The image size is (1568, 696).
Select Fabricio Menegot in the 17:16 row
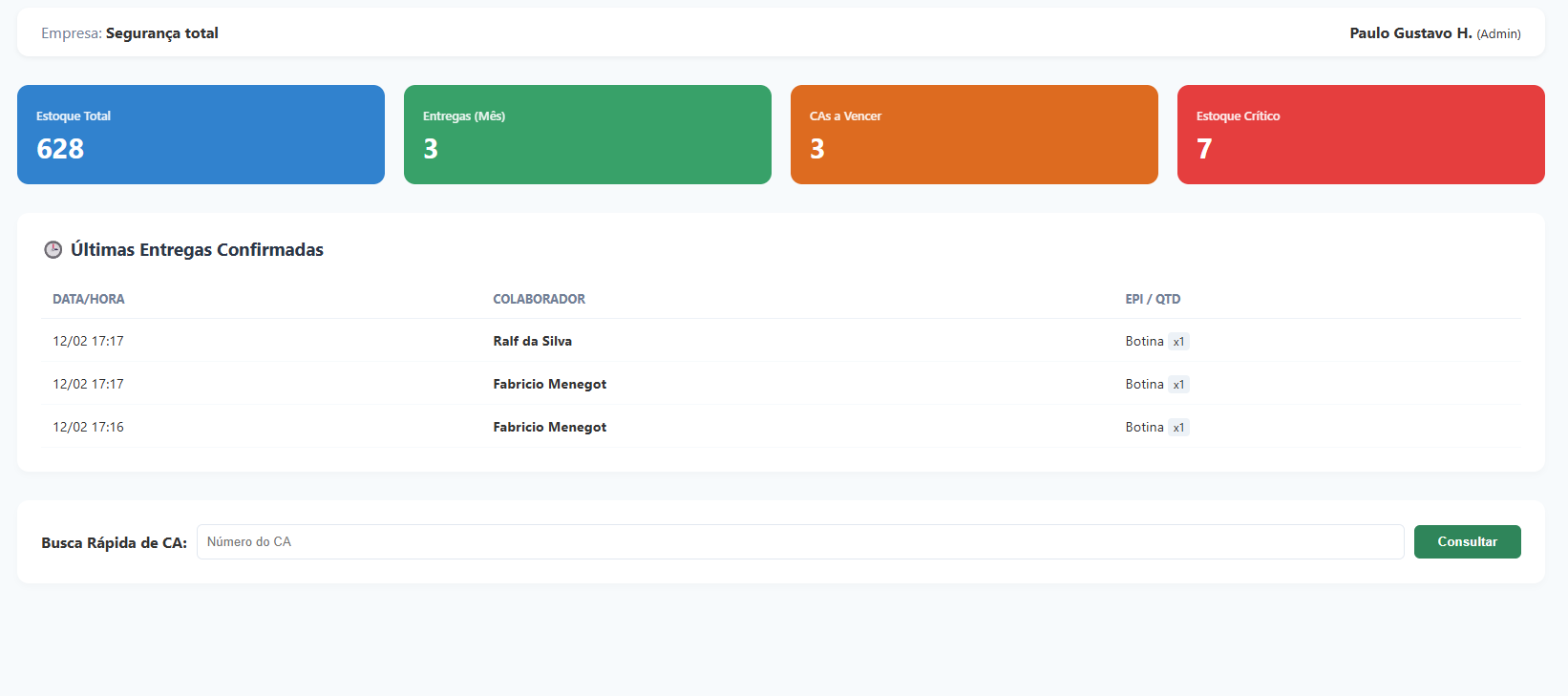click(549, 427)
